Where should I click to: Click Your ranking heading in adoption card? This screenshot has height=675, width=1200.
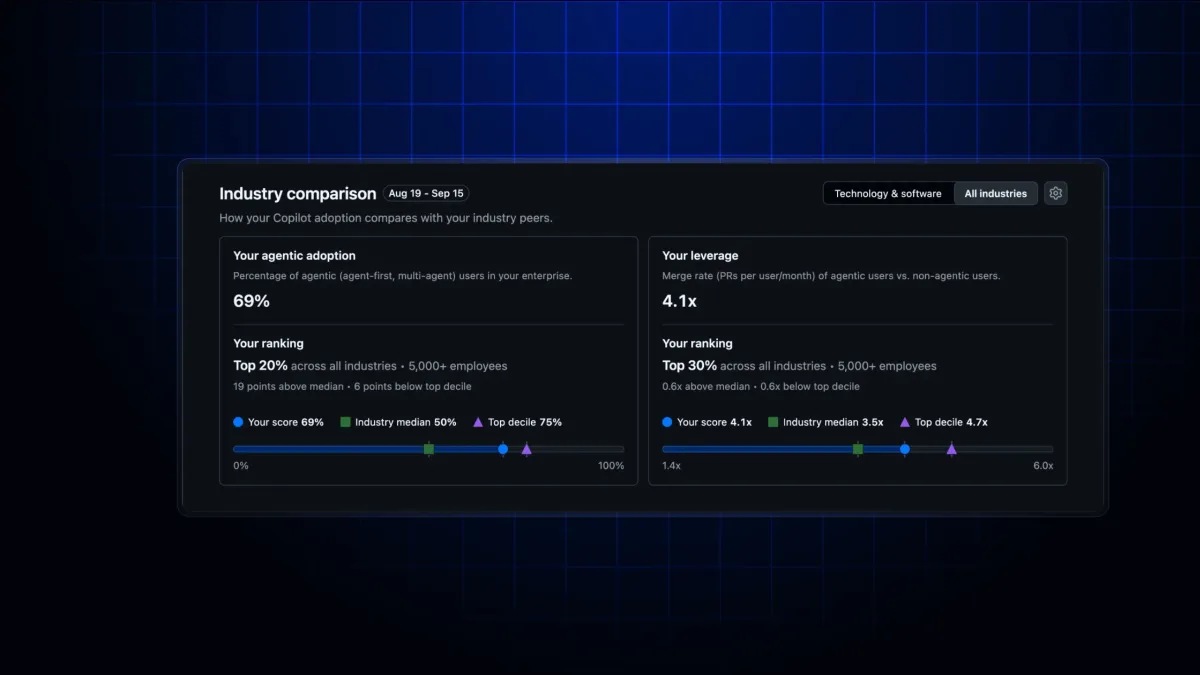[268, 343]
